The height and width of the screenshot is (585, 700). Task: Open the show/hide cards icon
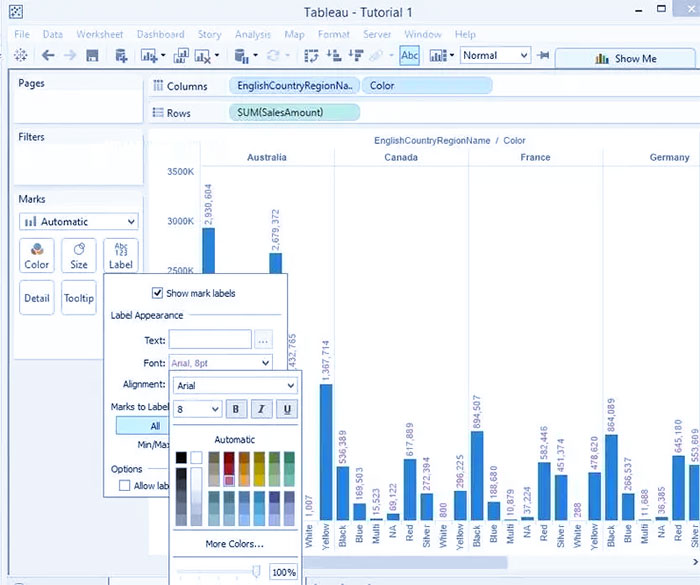tap(438, 56)
